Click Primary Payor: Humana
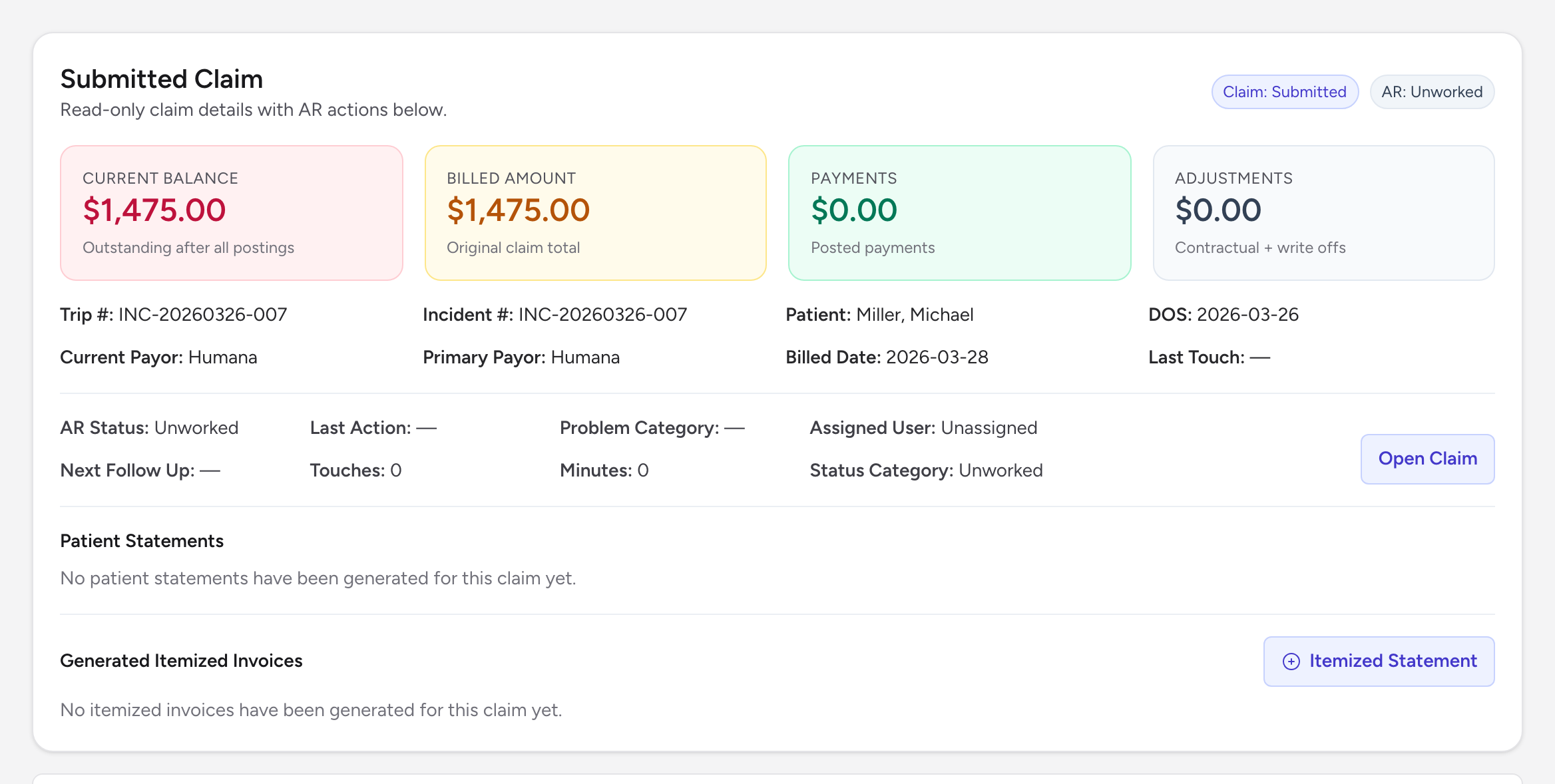Screen dimensions: 1555x784 coord(521,357)
